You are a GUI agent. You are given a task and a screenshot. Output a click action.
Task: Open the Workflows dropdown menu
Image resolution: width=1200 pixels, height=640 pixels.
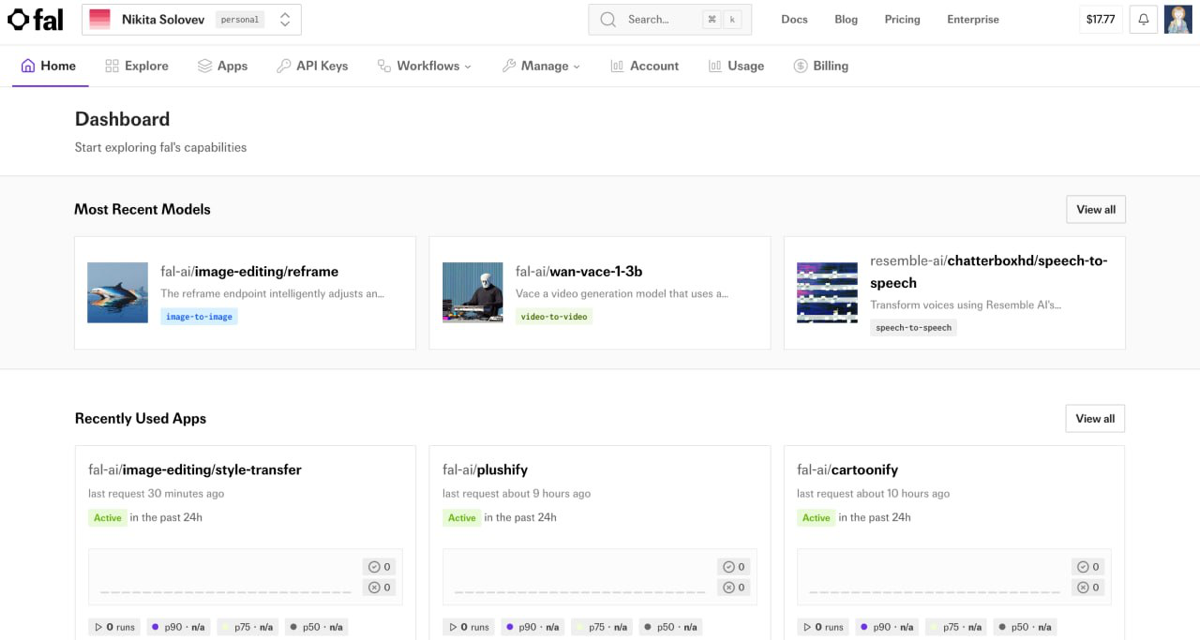(x=424, y=66)
